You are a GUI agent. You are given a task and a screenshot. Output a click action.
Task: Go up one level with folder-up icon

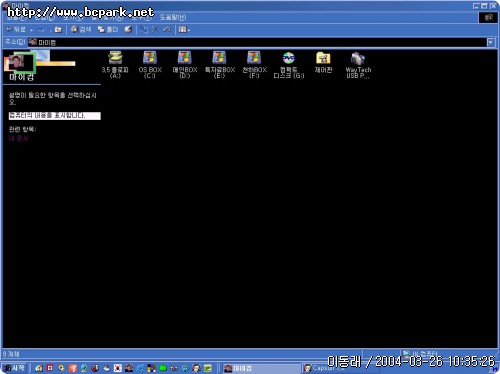pyautogui.click(x=58, y=30)
